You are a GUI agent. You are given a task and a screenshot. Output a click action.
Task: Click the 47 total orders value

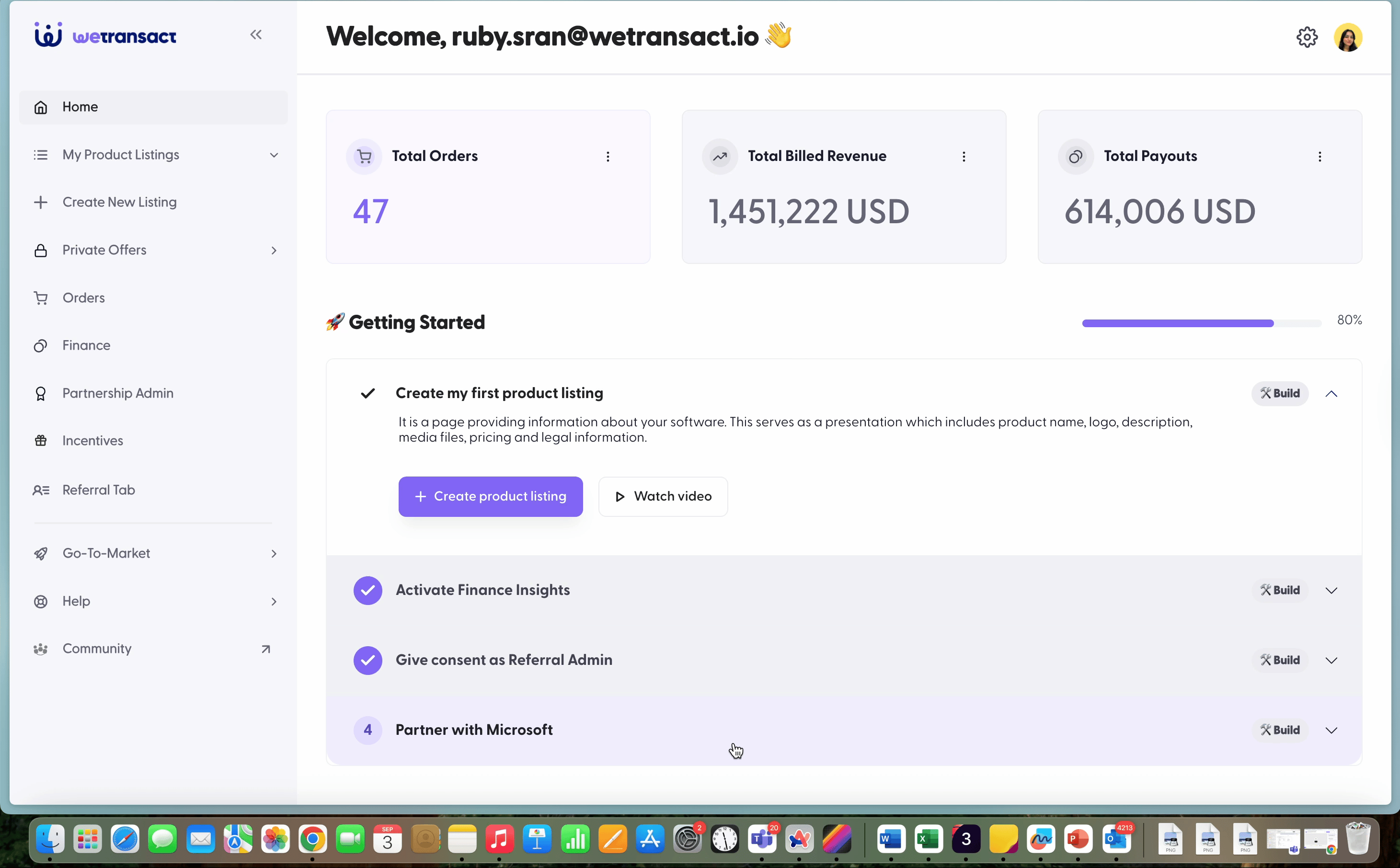point(371,212)
